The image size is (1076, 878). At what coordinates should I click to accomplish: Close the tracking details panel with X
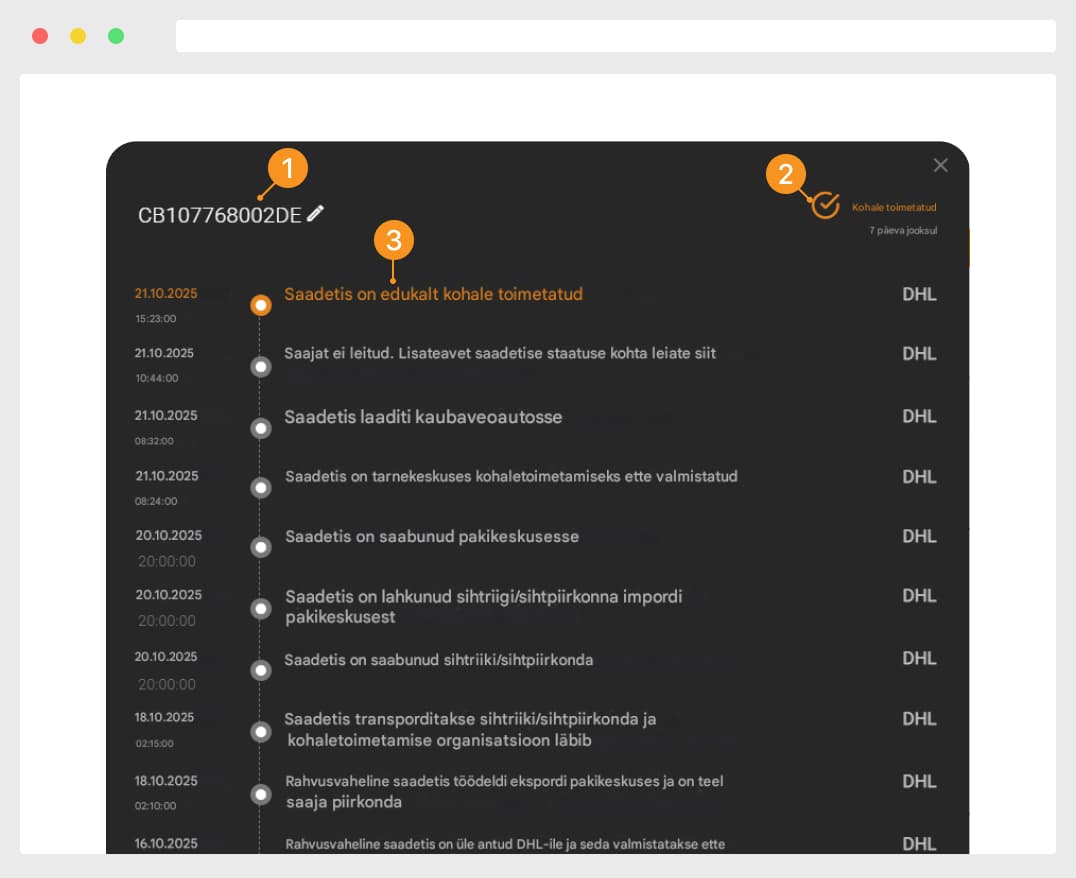(940, 165)
